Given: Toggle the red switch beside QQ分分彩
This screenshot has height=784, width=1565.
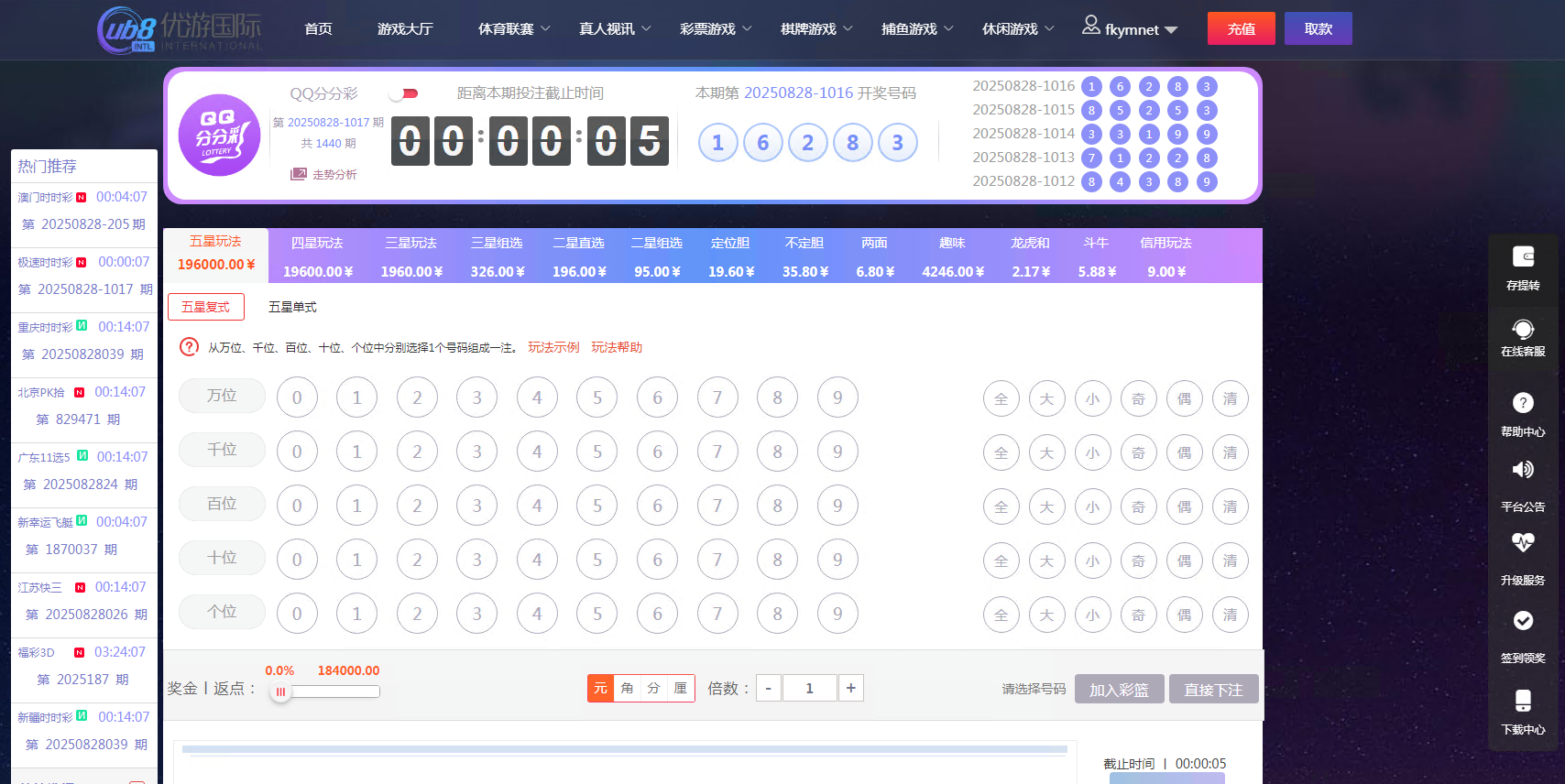Looking at the screenshot, I should click(404, 93).
